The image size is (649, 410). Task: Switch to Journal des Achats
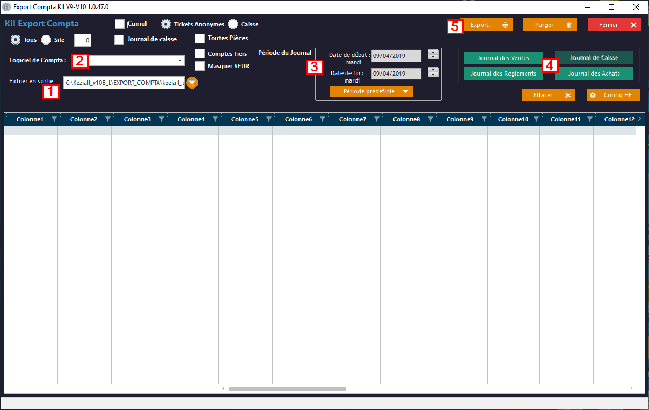[x=594, y=74]
